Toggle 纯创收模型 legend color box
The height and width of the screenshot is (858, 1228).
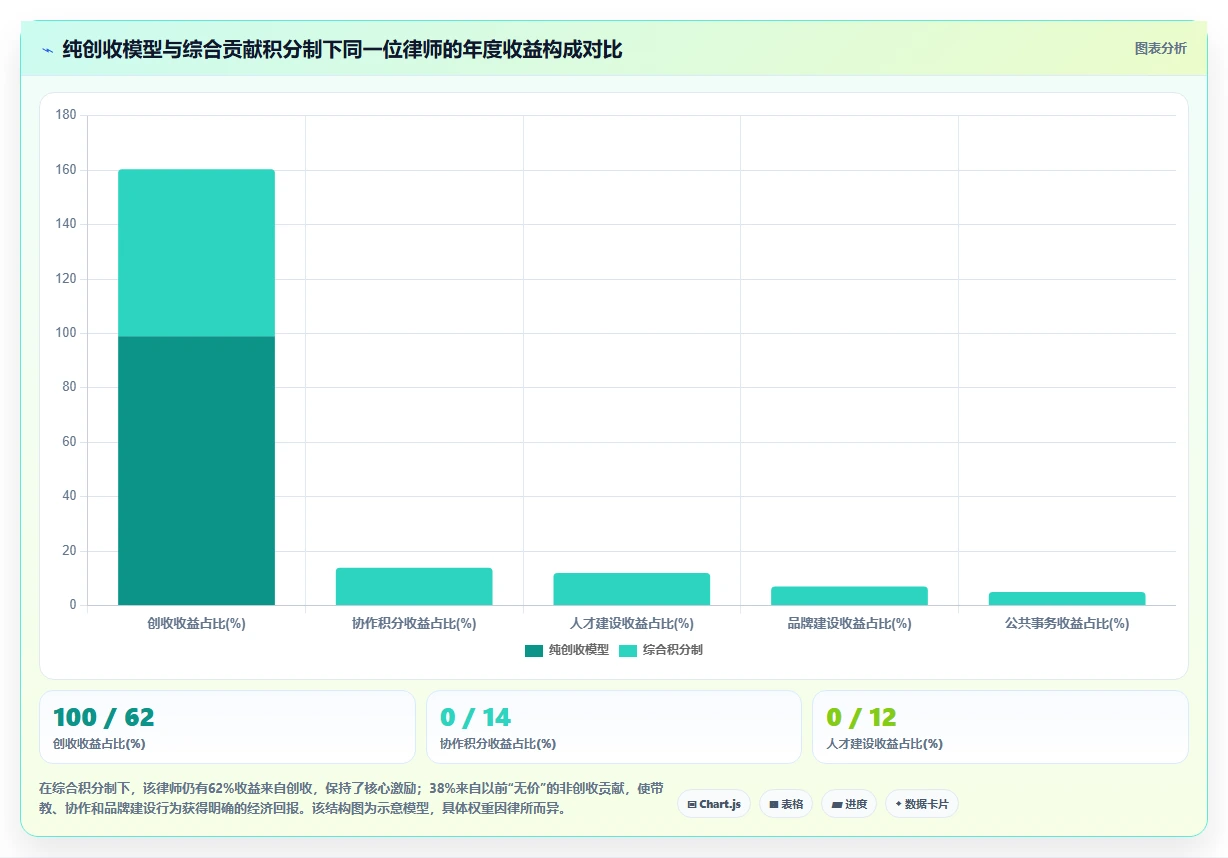click(x=534, y=650)
